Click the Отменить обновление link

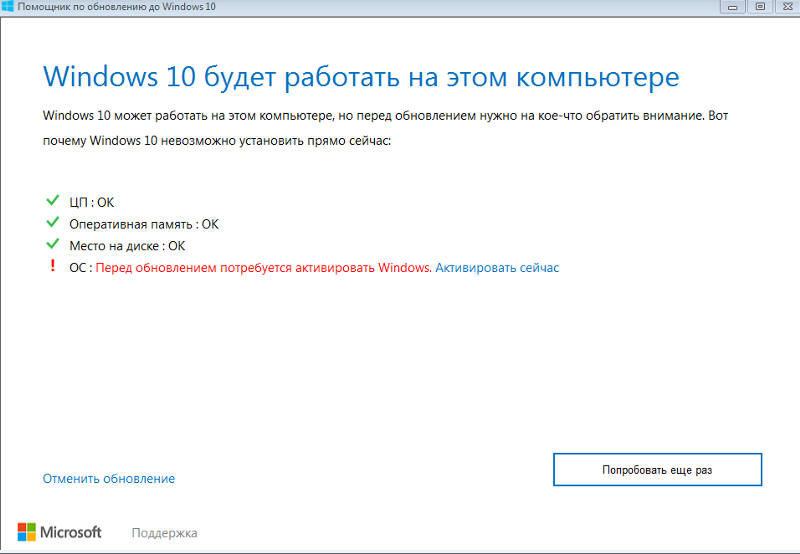(108, 479)
